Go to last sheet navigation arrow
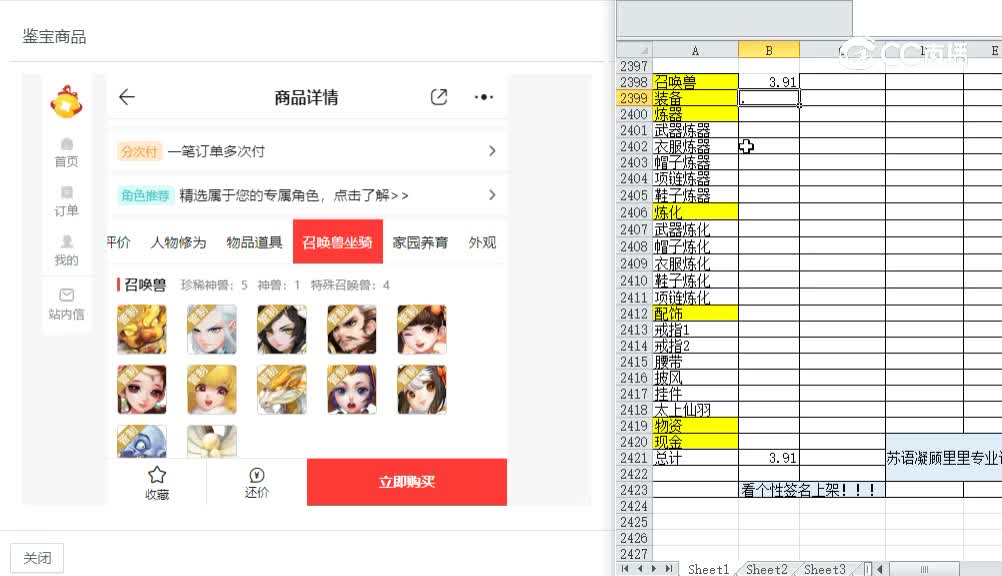The height and width of the screenshot is (576, 1002). [668, 568]
